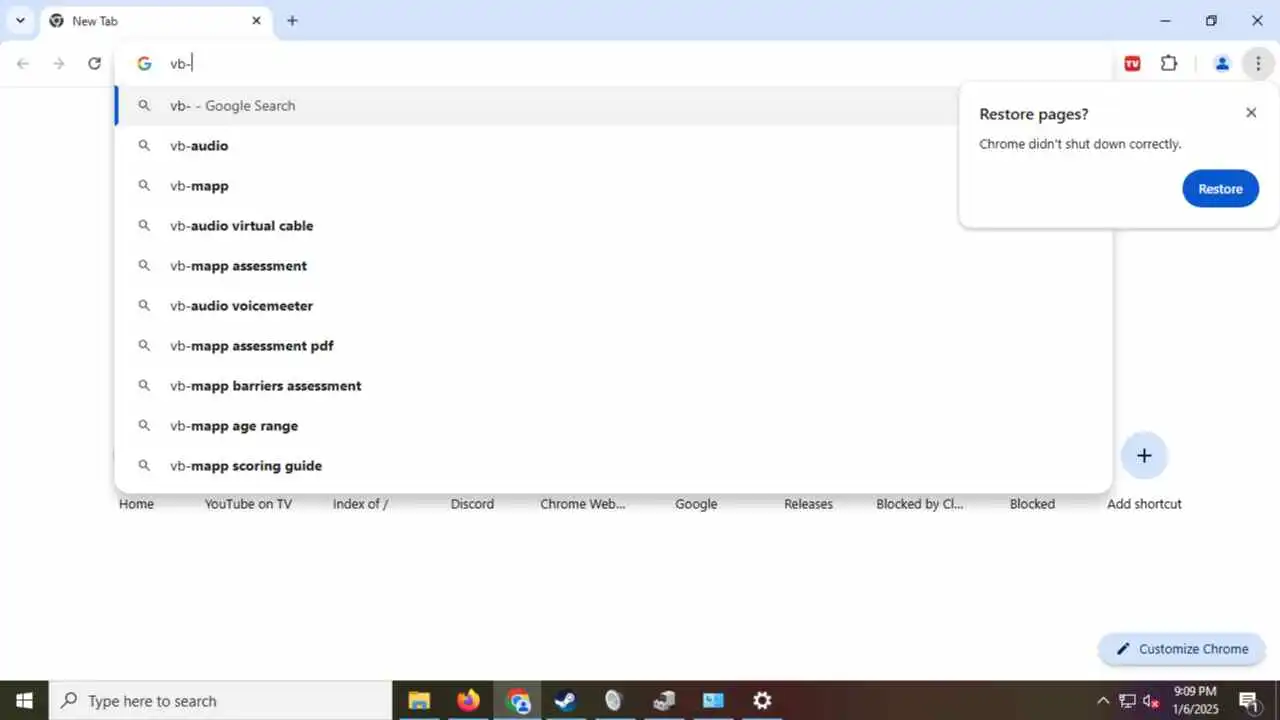Viewport: 1280px width, 720px height.
Task: Click the Add shortcut plus icon
Action: tap(1144, 455)
